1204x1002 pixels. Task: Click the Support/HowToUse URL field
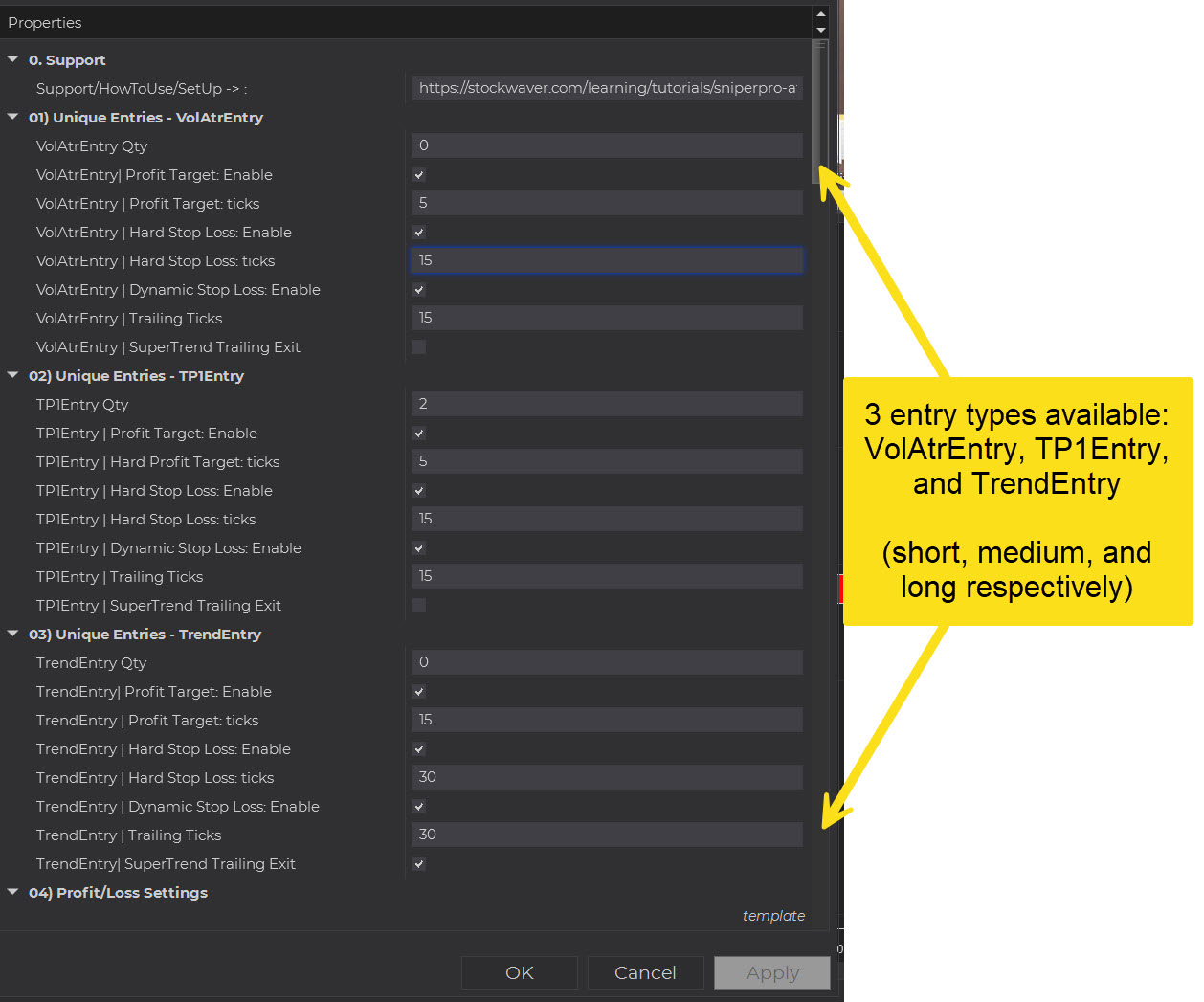(x=607, y=88)
